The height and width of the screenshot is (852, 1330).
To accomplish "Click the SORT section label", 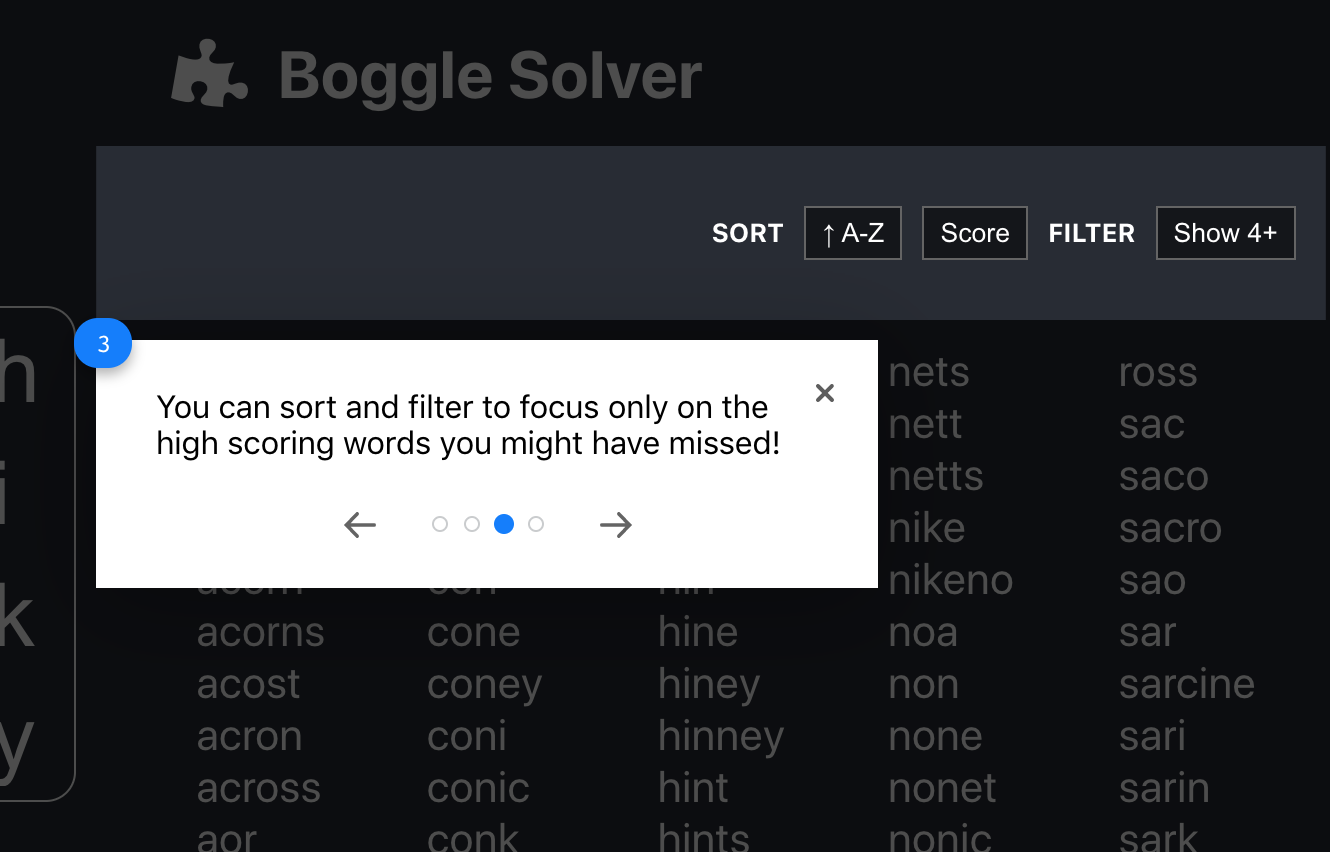I will pyautogui.click(x=747, y=233).
